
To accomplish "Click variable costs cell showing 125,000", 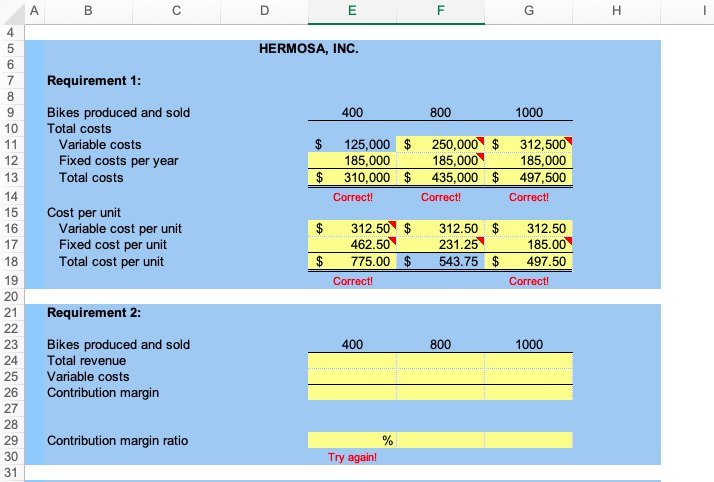I will (352, 145).
